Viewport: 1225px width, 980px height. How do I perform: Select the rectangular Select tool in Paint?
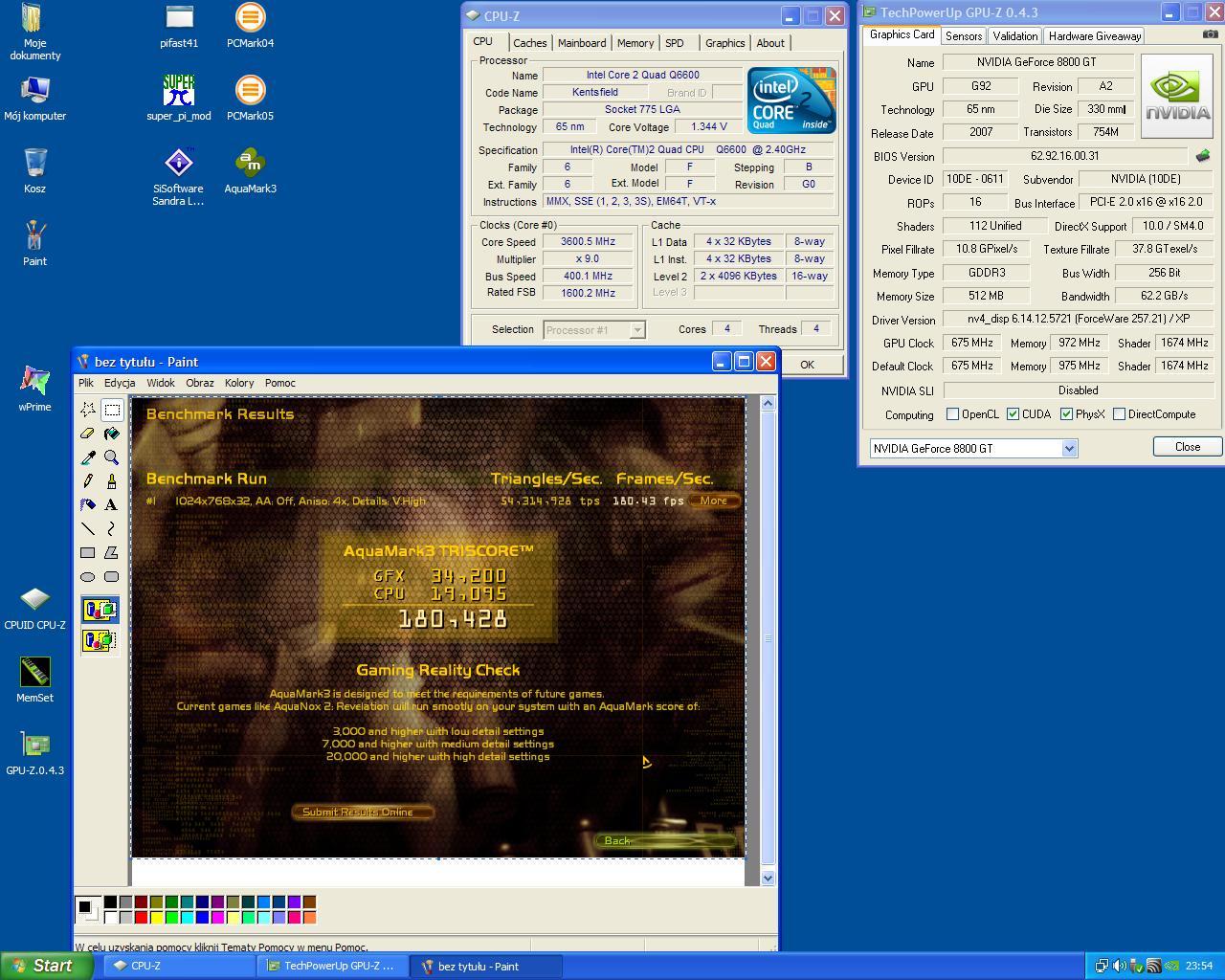pyautogui.click(x=112, y=410)
